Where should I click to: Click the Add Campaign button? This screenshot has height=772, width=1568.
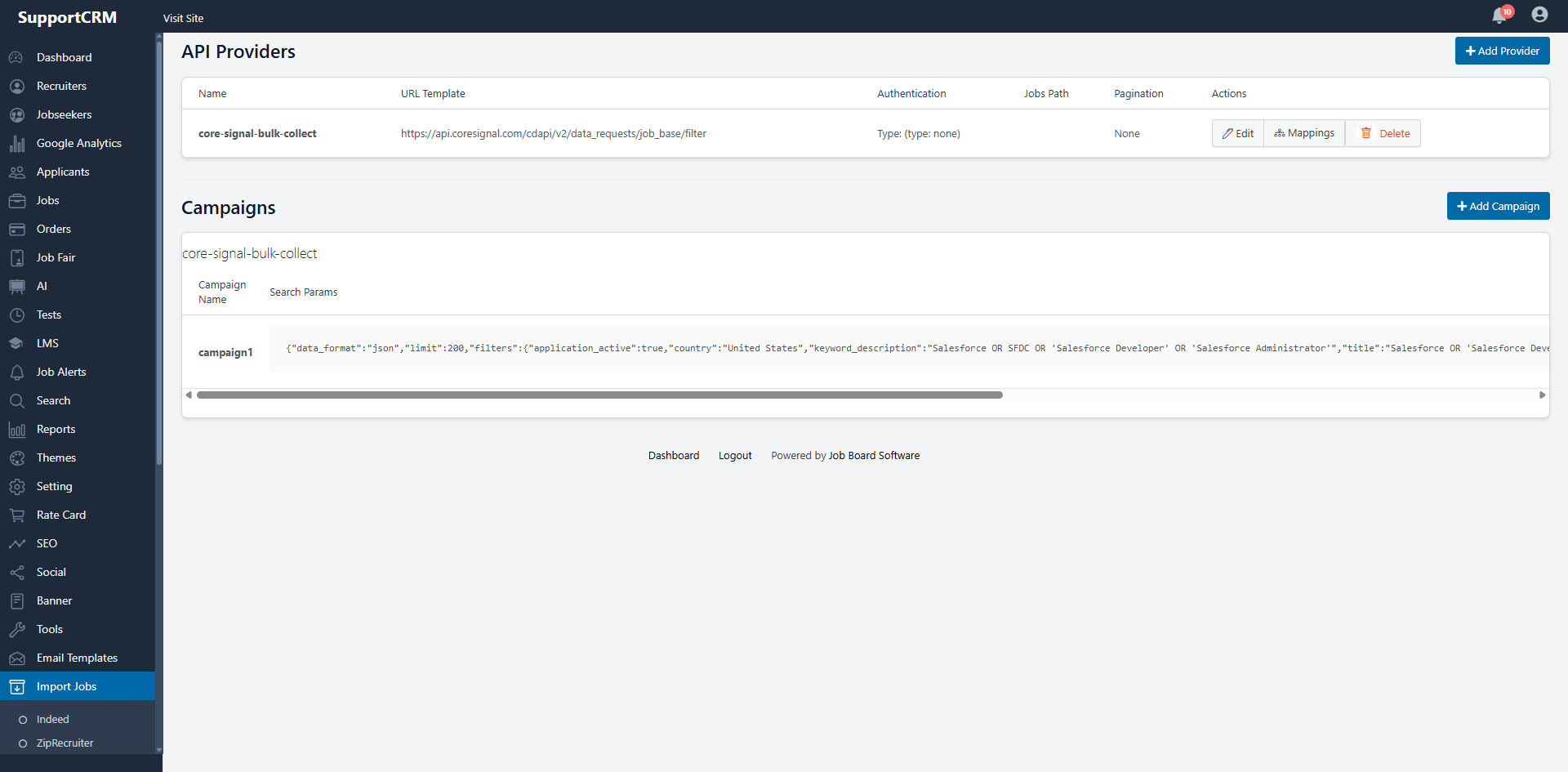1498,206
